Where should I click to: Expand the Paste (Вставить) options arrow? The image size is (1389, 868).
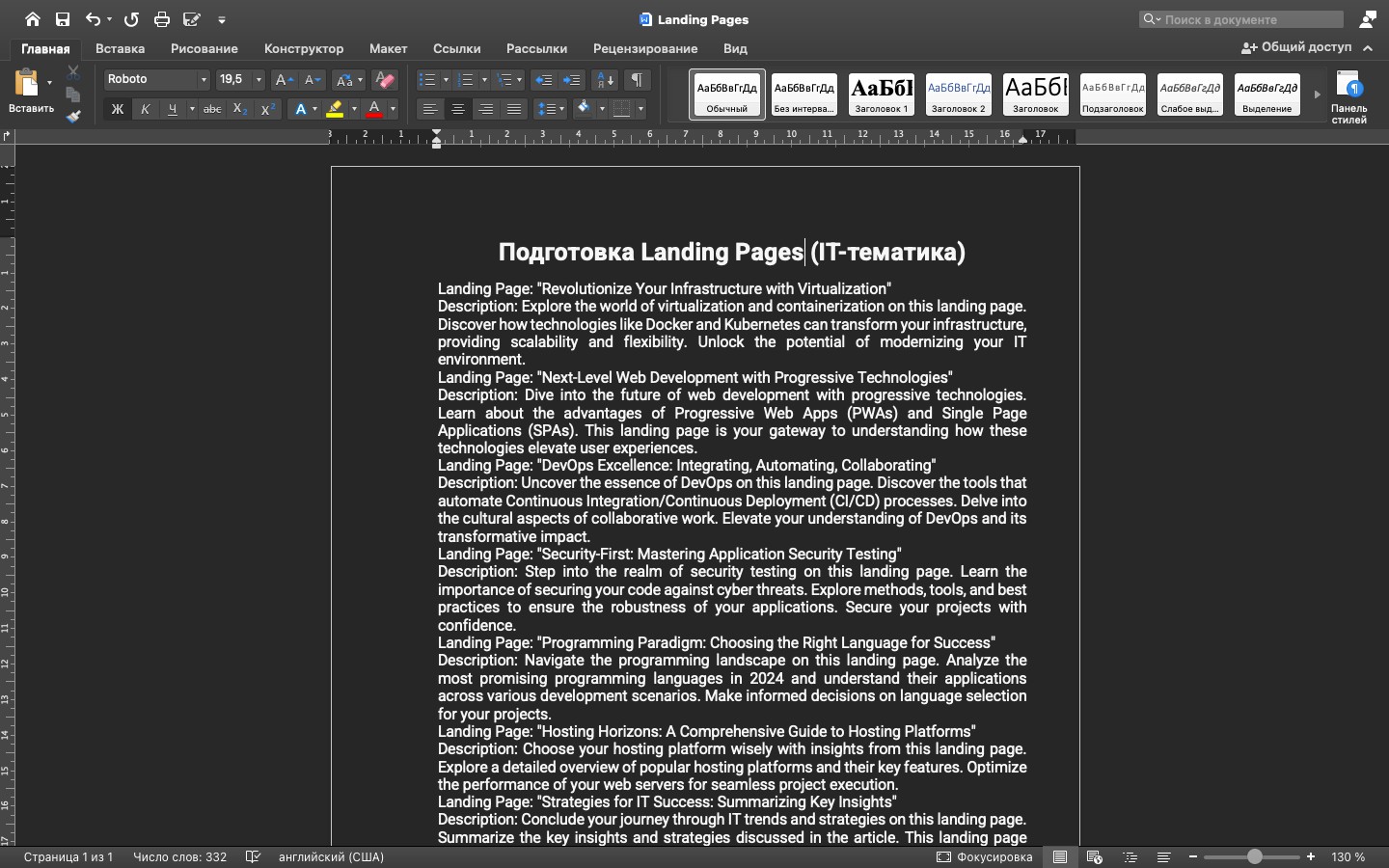coord(49,83)
